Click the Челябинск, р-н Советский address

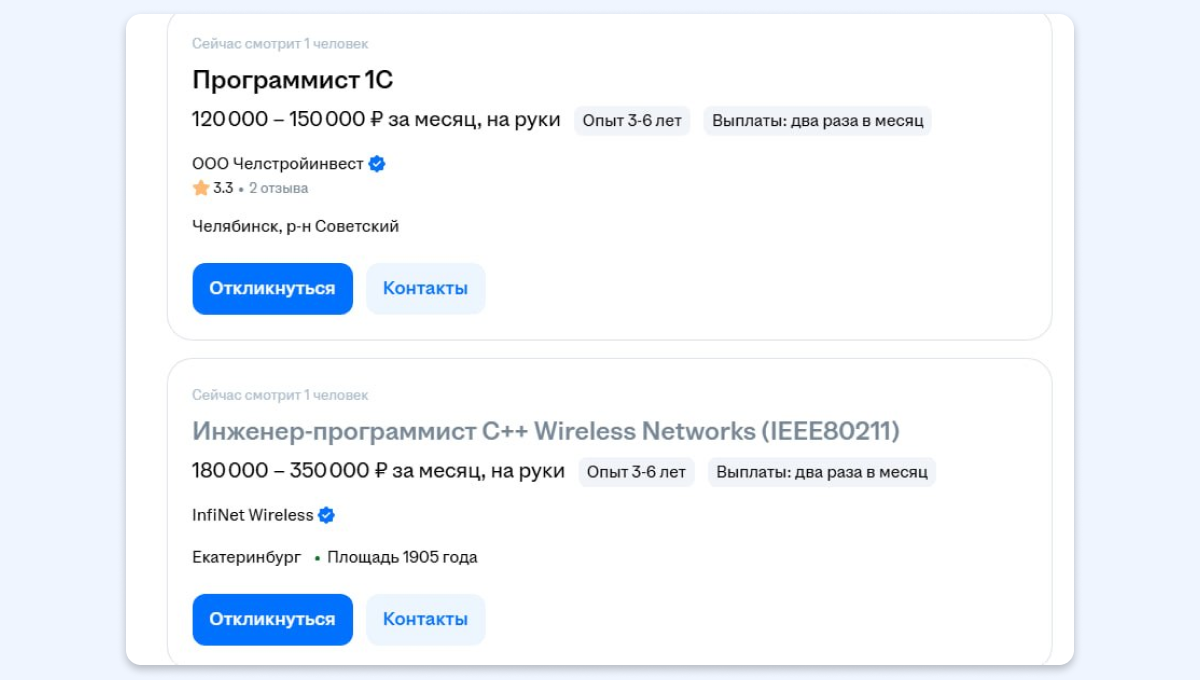coord(295,227)
